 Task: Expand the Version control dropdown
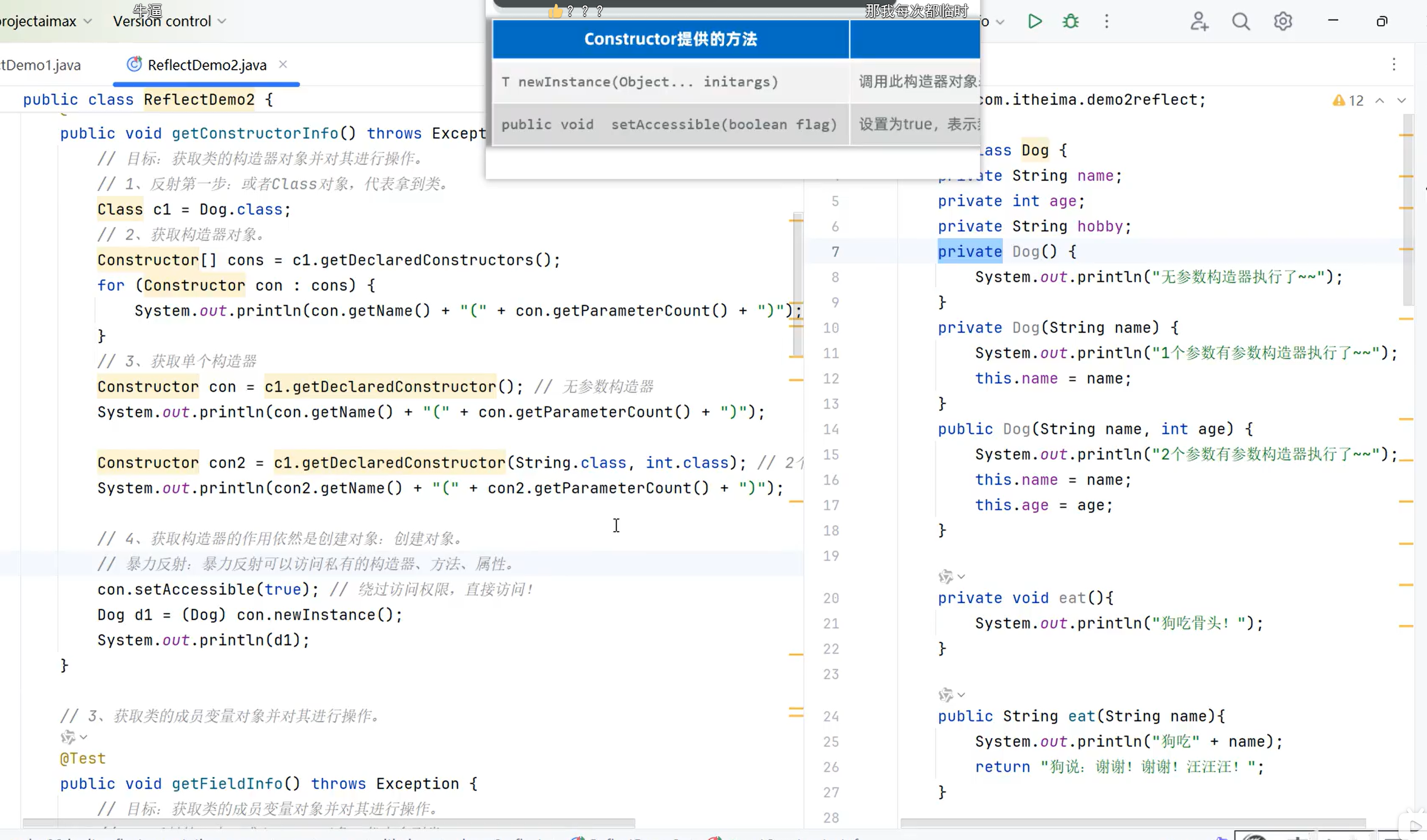click(169, 22)
